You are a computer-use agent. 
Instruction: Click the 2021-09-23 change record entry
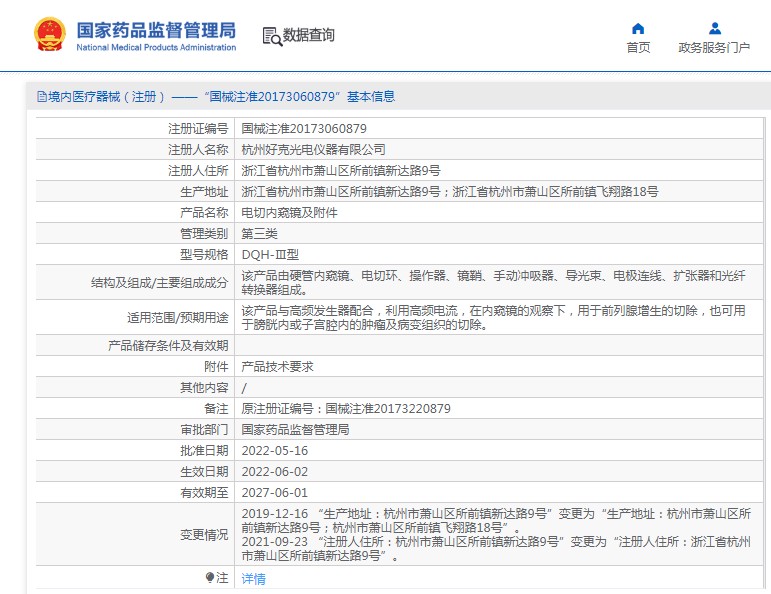pyautogui.click(x=496, y=549)
